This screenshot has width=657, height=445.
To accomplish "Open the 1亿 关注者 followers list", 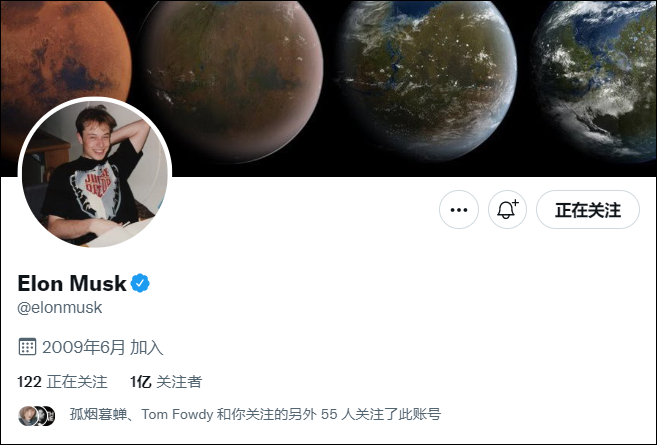I will point(166,382).
